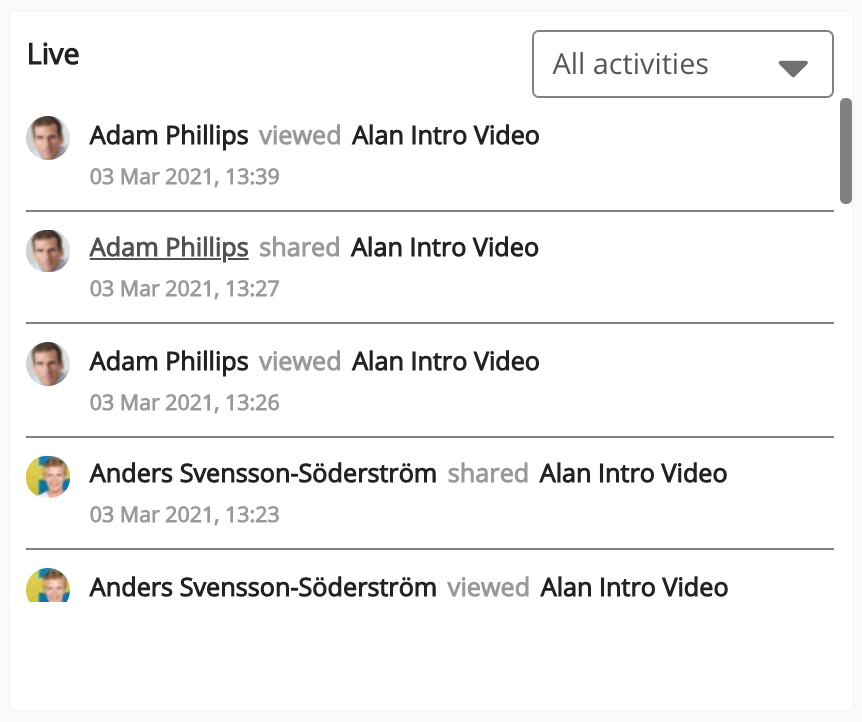Open Anders Svensson-Söderström name in bottom viewed entry

tap(263, 587)
